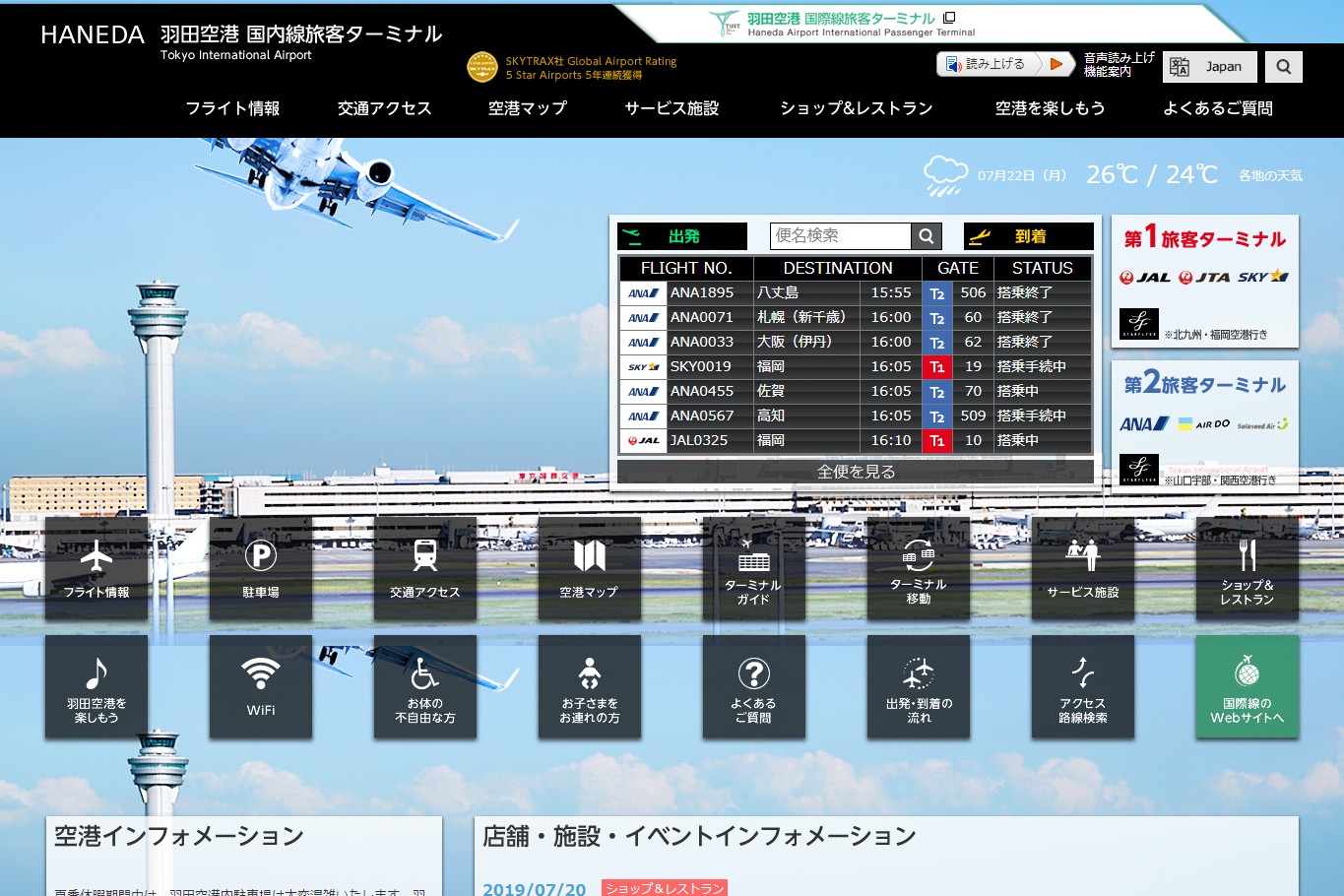The width and height of the screenshot is (1344, 896).
Task: Switch flight board to 出発 departures tab
Action: click(682, 236)
